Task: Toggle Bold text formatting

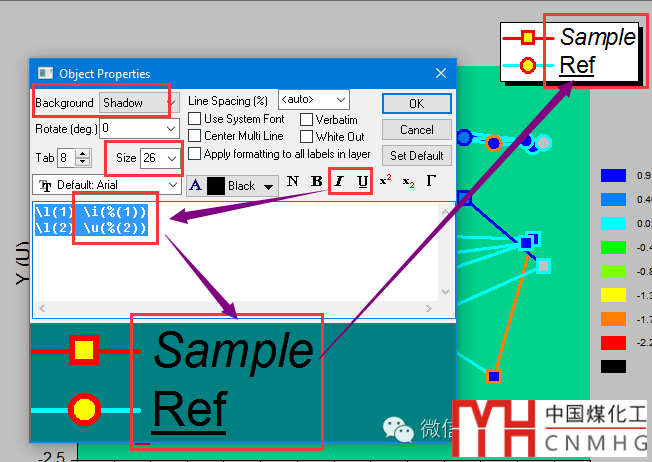Action: [x=317, y=182]
